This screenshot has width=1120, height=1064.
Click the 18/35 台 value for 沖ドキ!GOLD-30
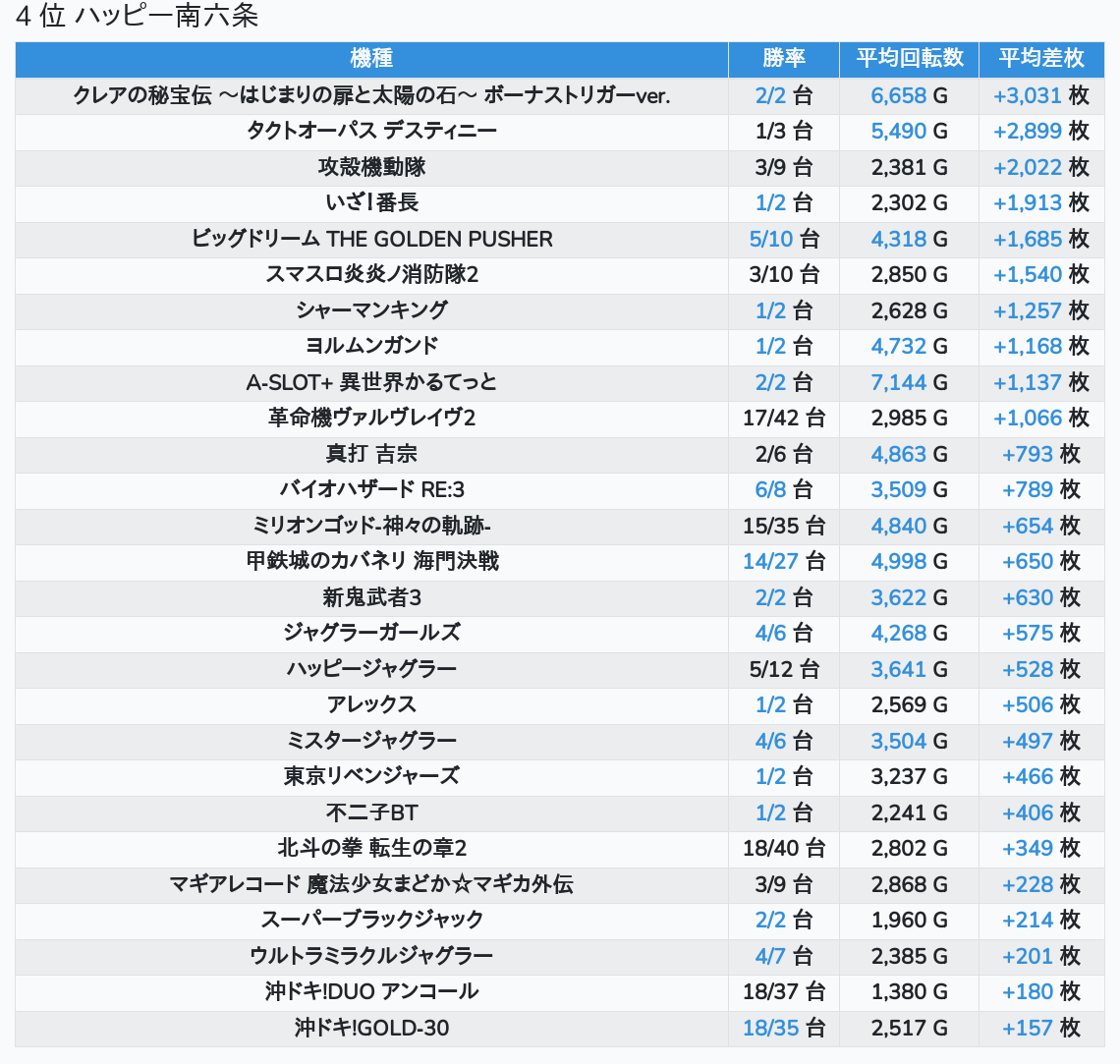(784, 1029)
